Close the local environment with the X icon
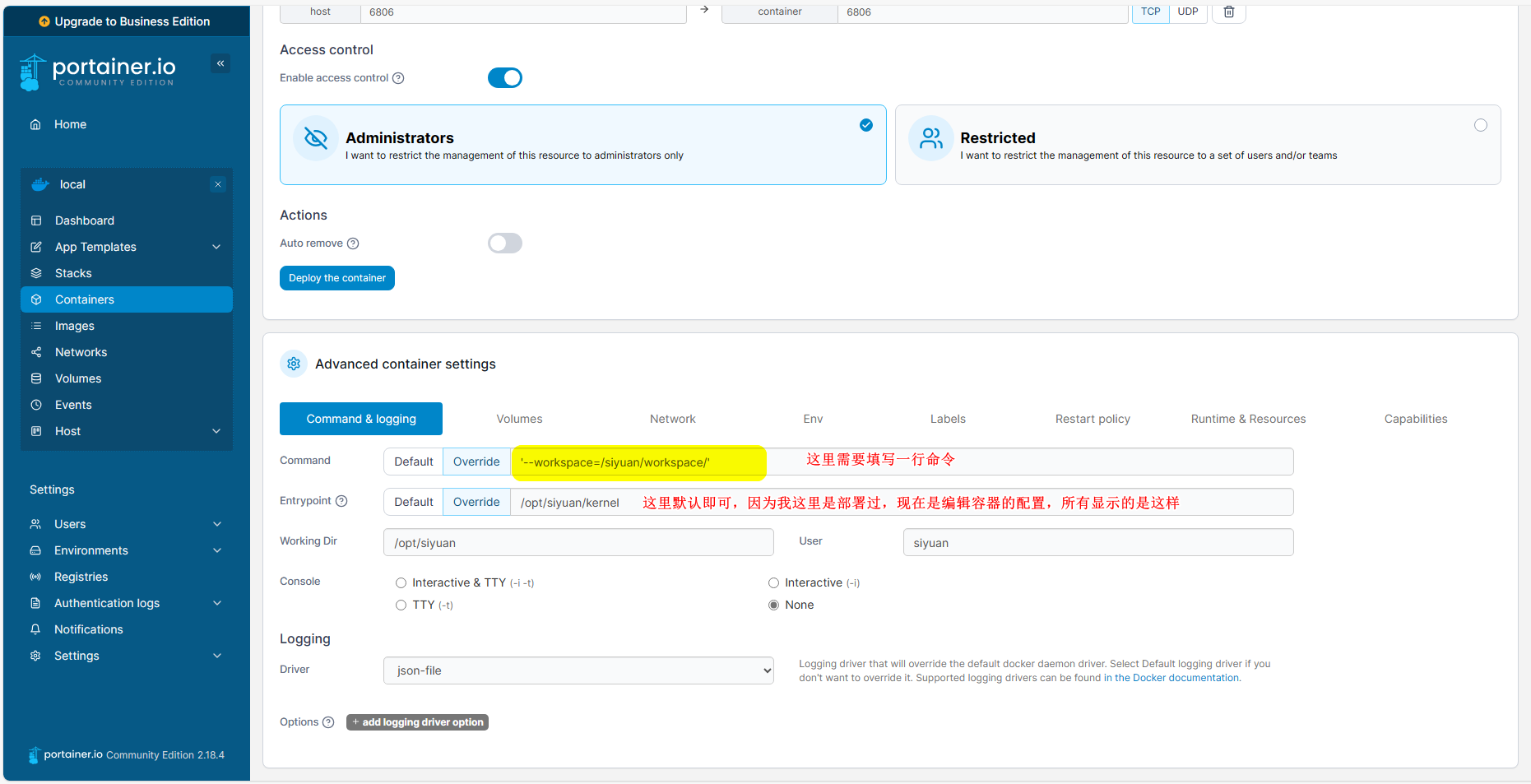1531x784 pixels. pyautogui.click(x=218, y=184)
